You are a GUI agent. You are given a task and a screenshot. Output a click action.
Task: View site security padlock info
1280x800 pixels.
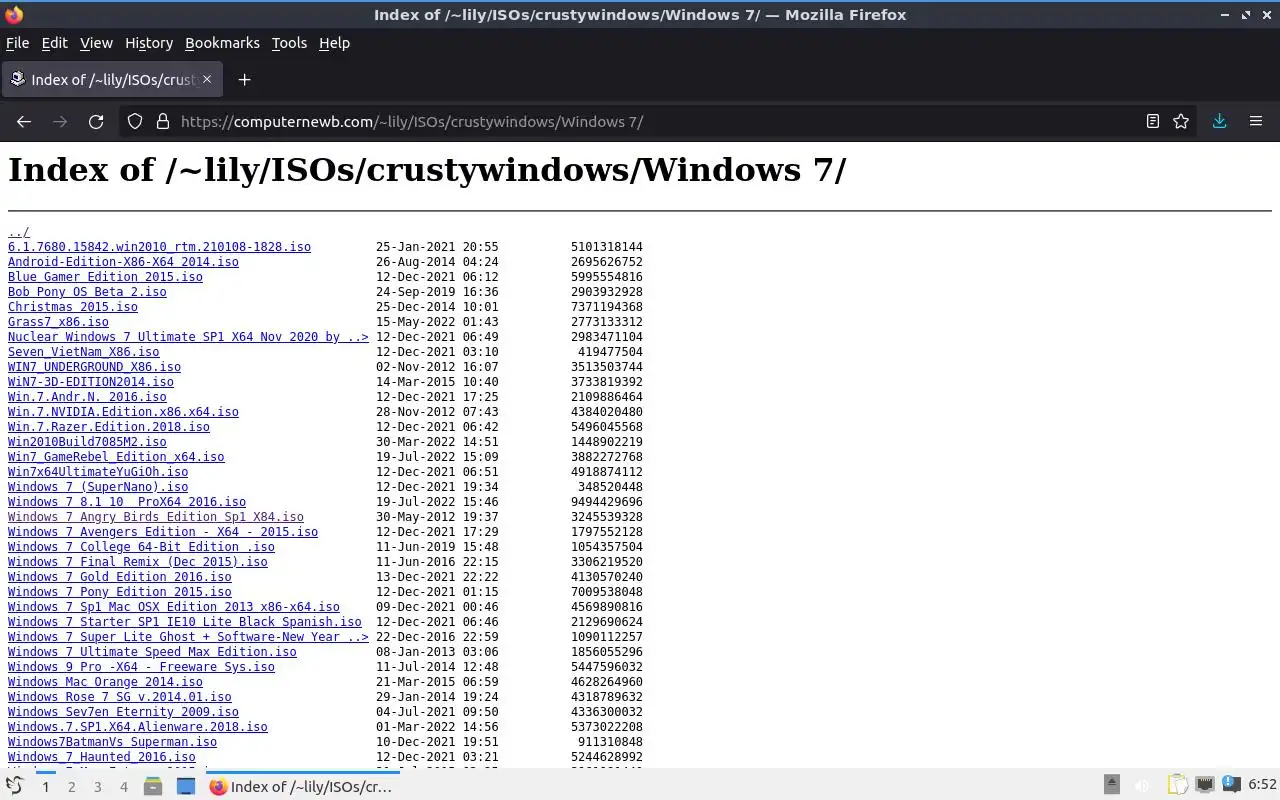163,121
